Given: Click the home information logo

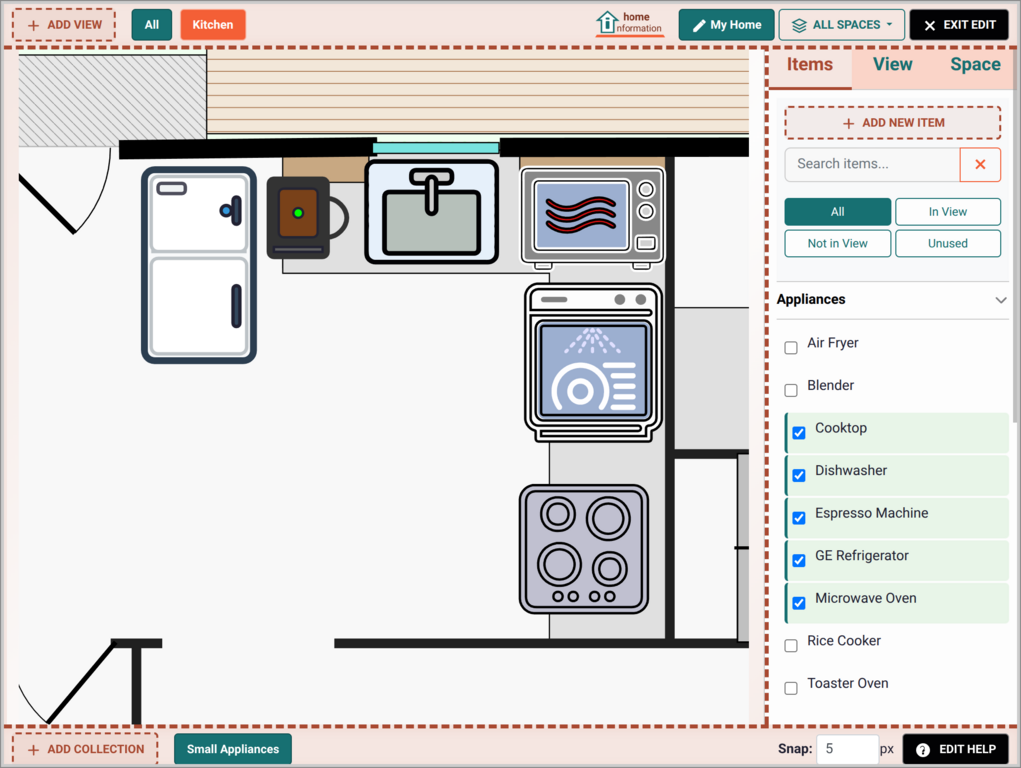Looking at the screenshot, I should [x=629, y=23].
